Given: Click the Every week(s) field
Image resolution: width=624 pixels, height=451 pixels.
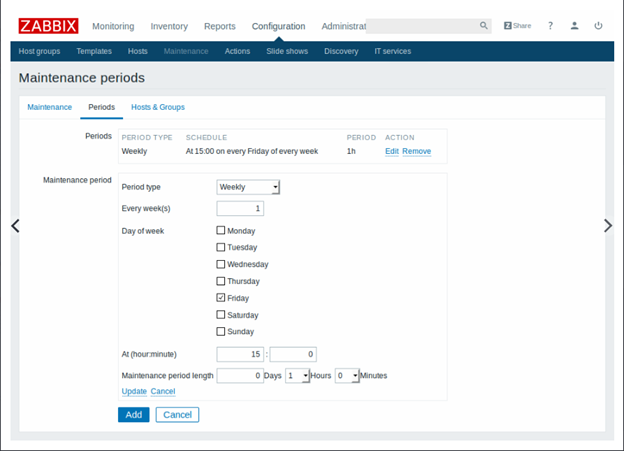Looking at the screenshot, I should click(240, 209).
